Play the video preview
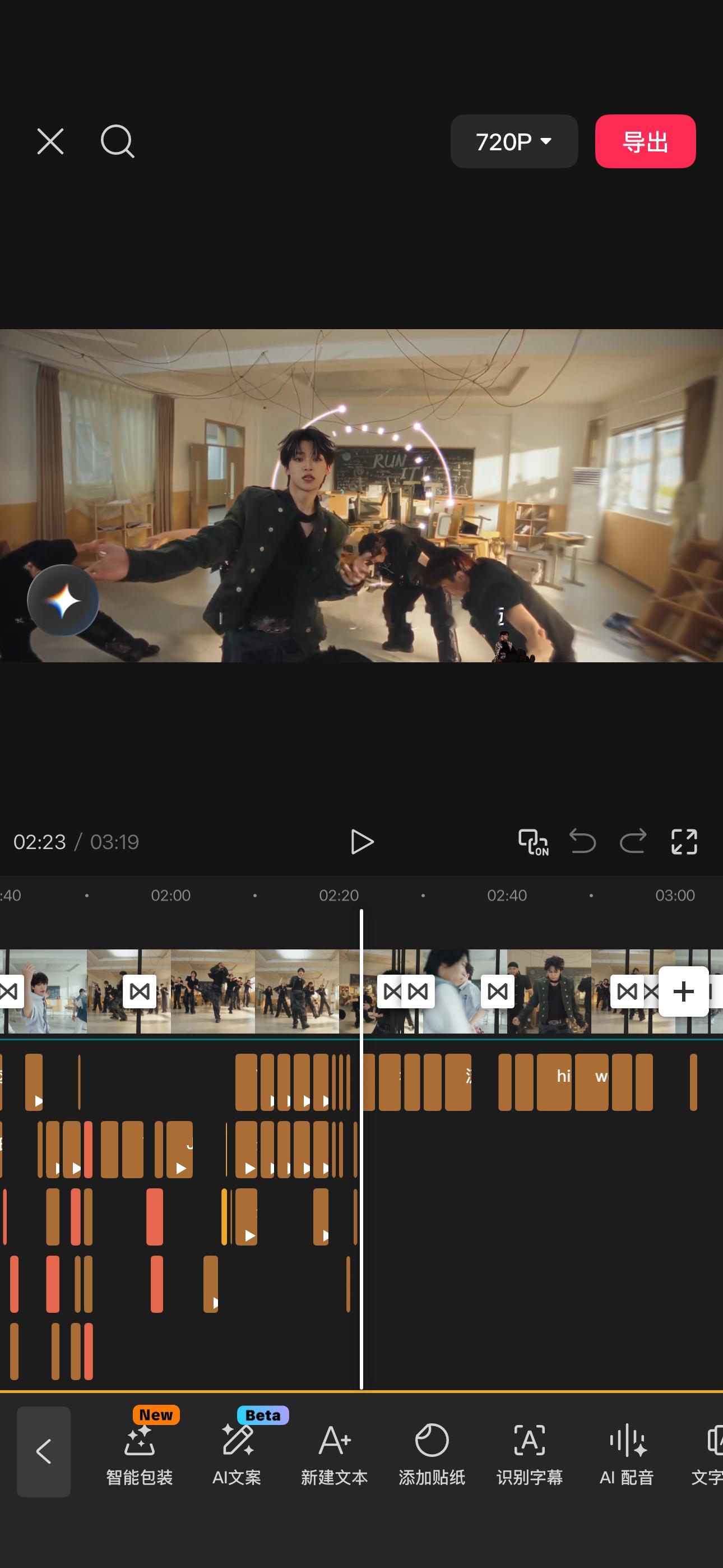 tap(362, 842)
